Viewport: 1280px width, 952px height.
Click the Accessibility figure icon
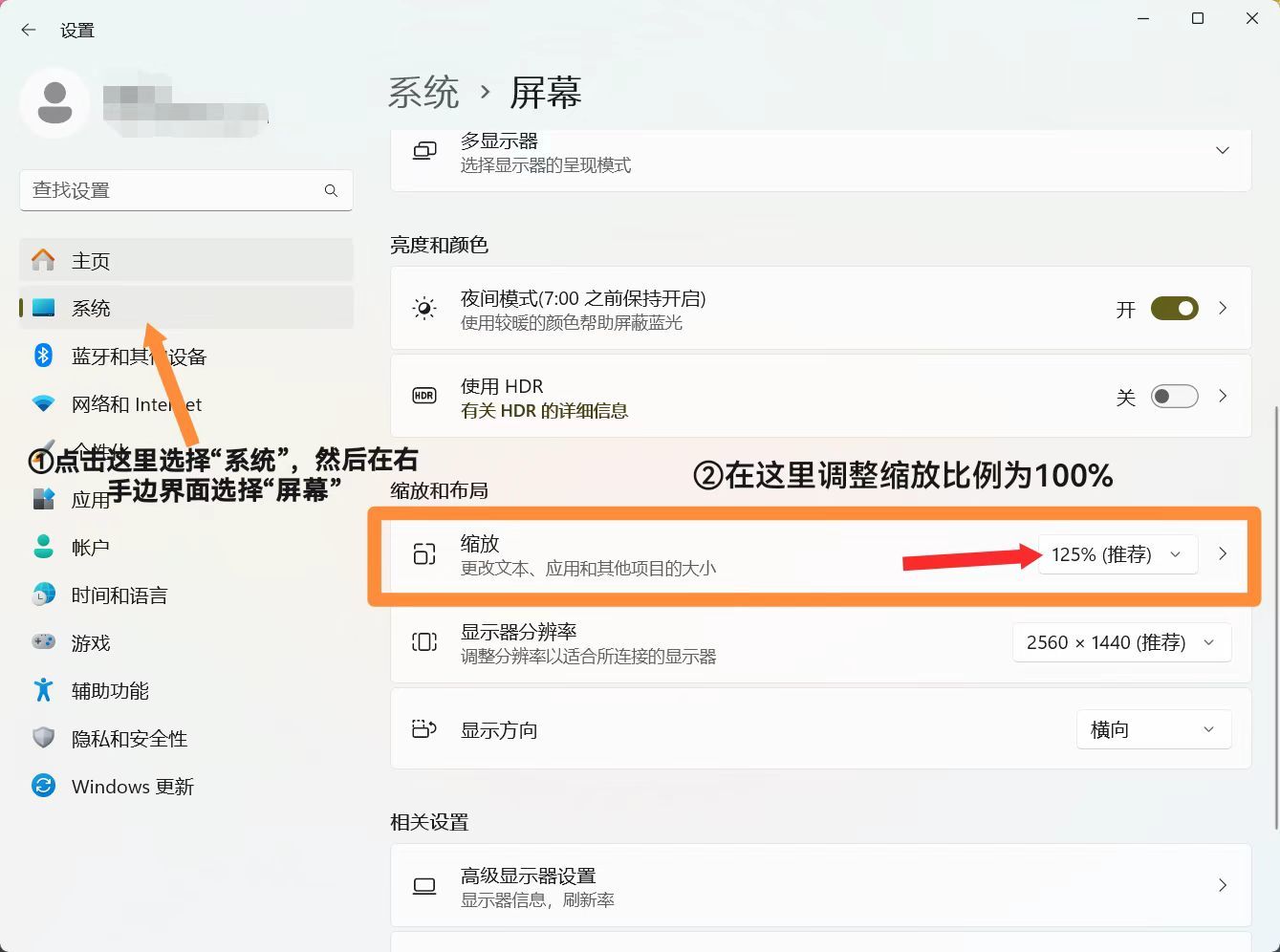click(43, 690)
